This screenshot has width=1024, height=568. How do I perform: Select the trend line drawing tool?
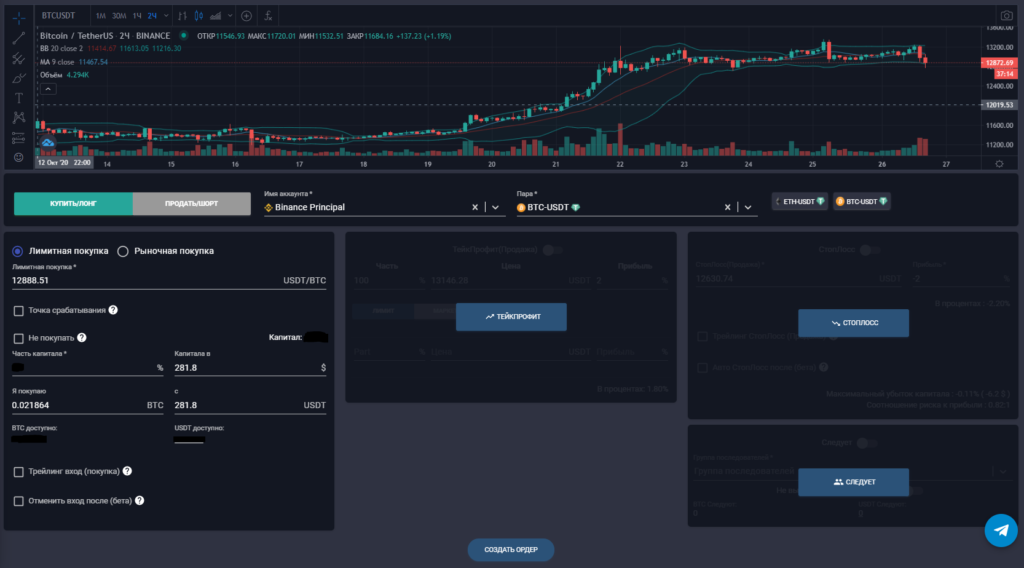(x=18, y=39)
